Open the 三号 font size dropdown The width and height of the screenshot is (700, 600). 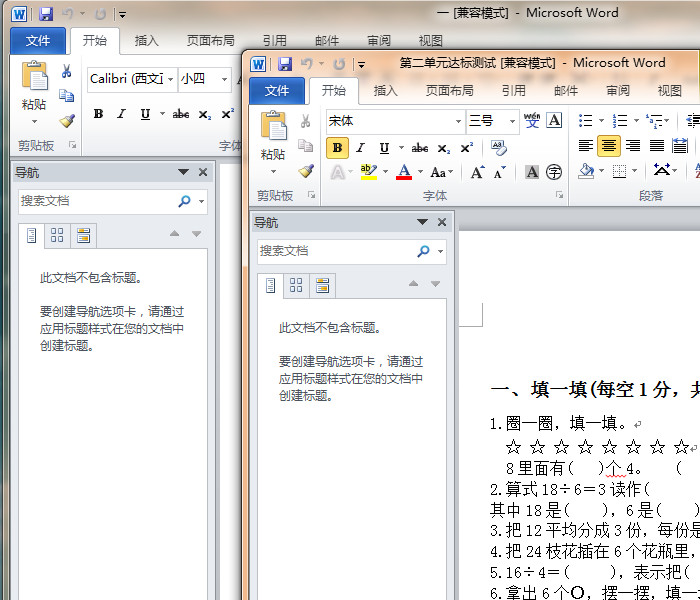point(512,121)
